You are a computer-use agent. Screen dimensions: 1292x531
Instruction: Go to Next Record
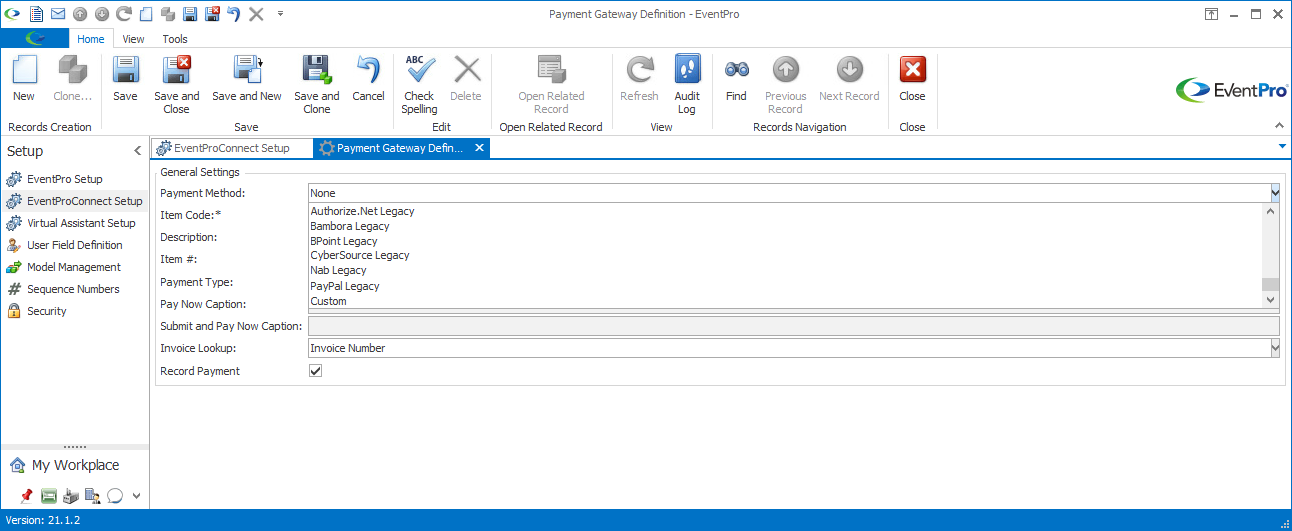pyautogui.click(x=849, y=79)
